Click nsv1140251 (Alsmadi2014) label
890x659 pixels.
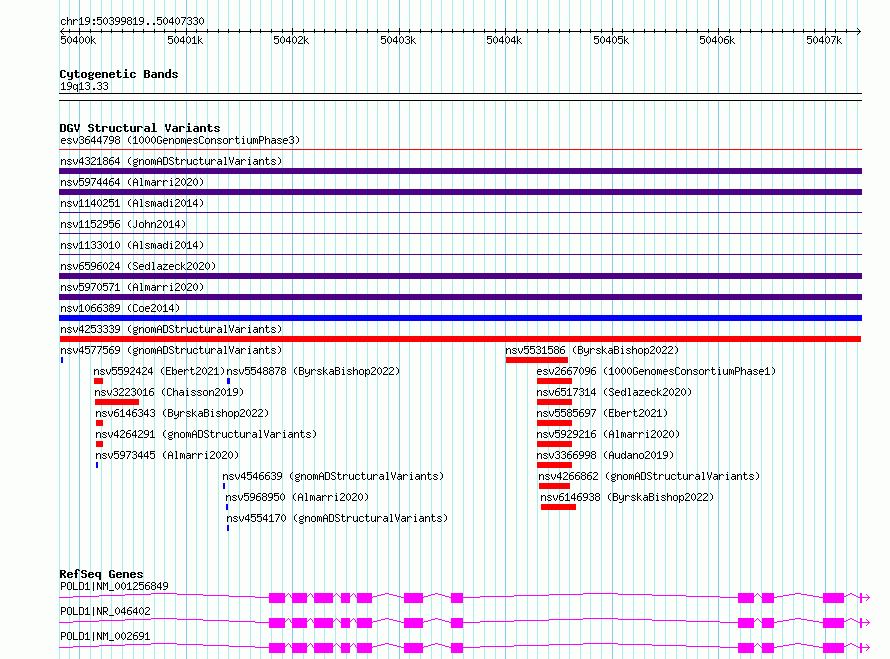[132, 203]
